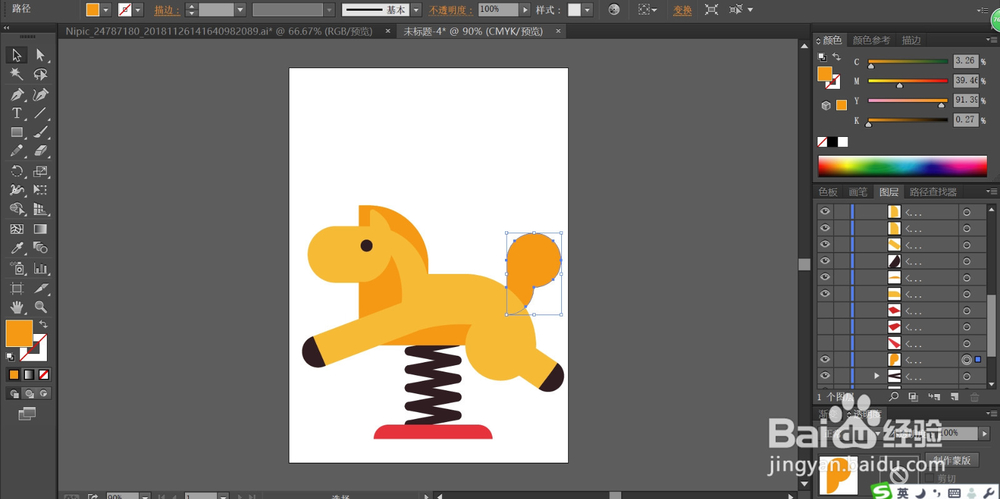
Task: Open the 变换 link in the control bar
Action: coord(682,10)
